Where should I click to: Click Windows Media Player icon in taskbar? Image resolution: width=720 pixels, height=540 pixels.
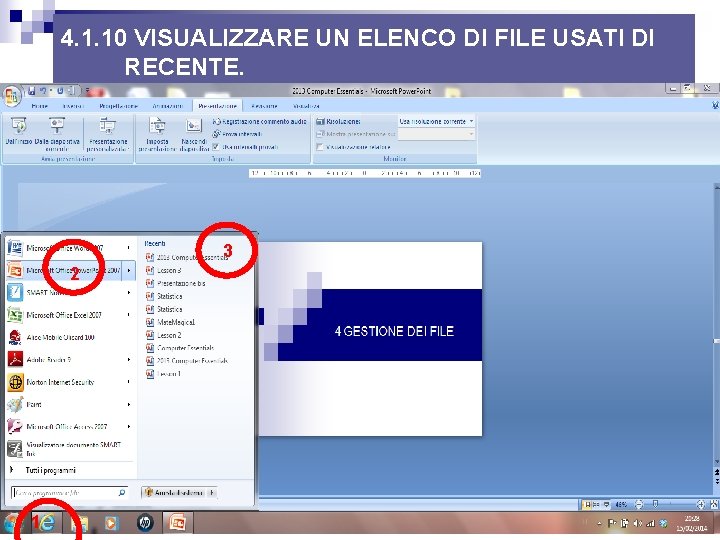coord(112,523)
